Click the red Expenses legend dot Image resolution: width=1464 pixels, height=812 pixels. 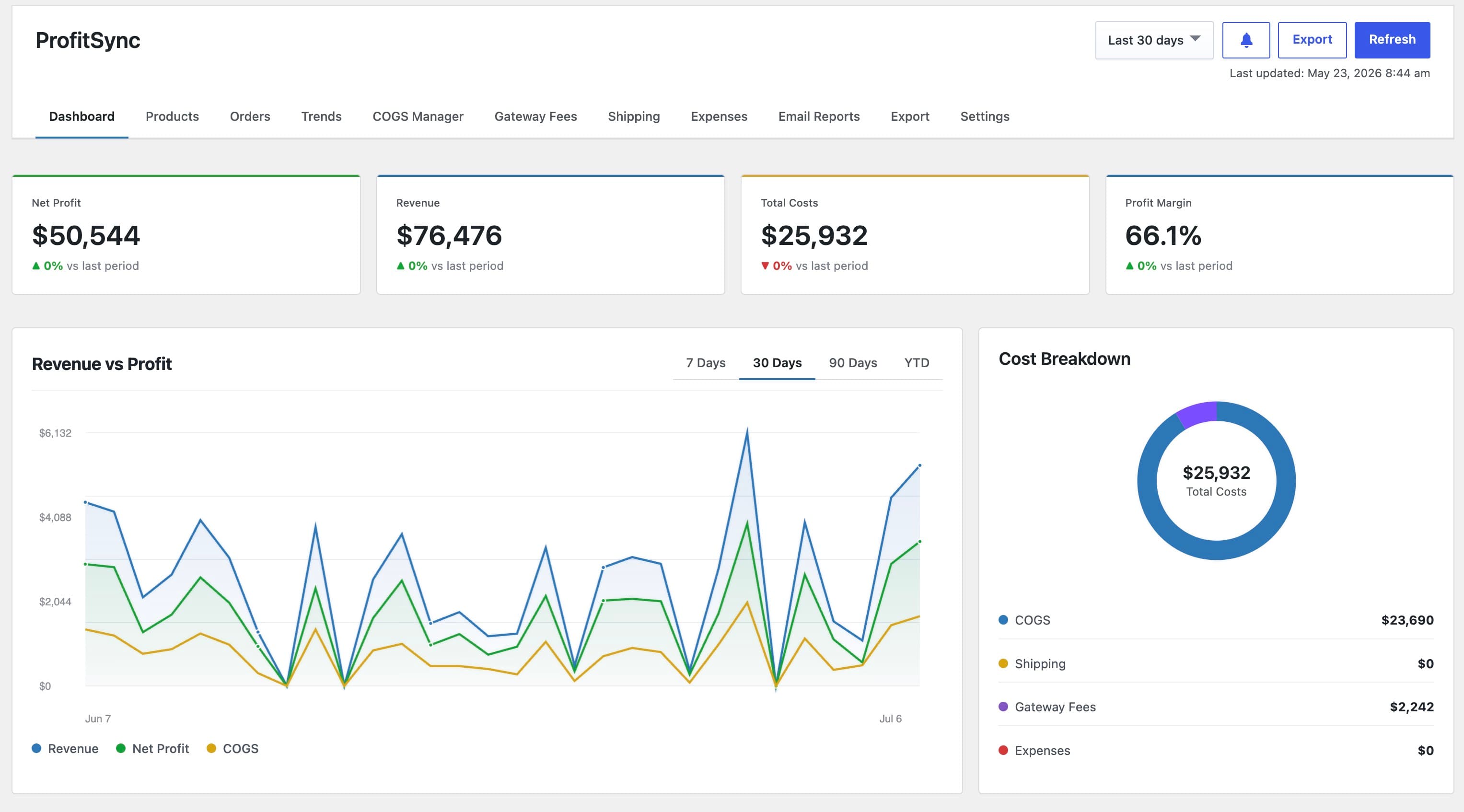pyautogui.click(x=1003, y=750)
